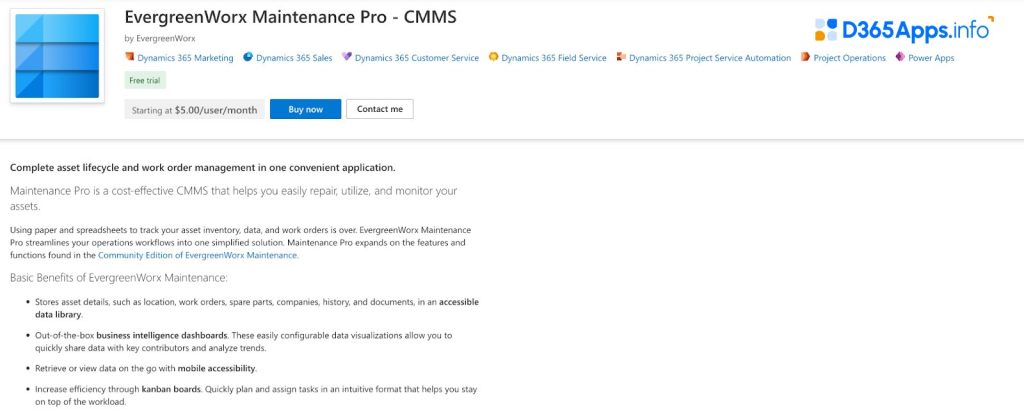Click the Dynamics 365 Customer Service icon

[x=347, y=57]
